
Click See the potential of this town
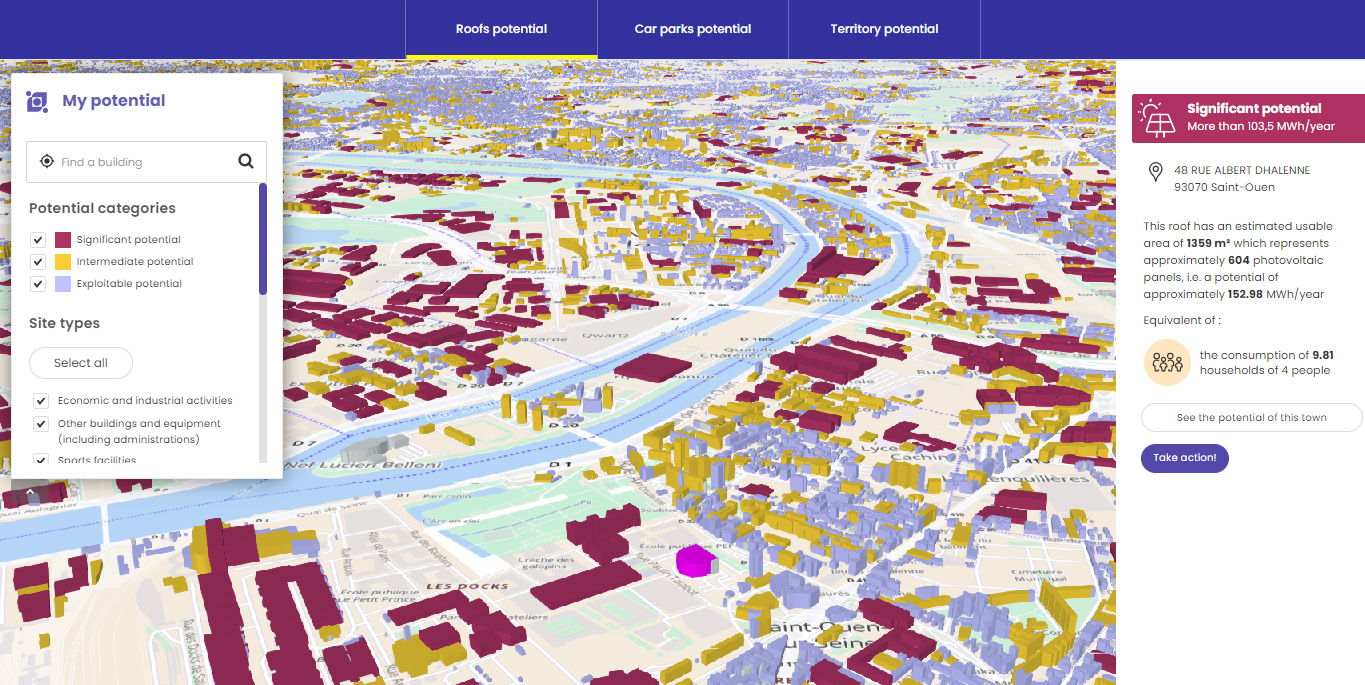[1251, 418]
